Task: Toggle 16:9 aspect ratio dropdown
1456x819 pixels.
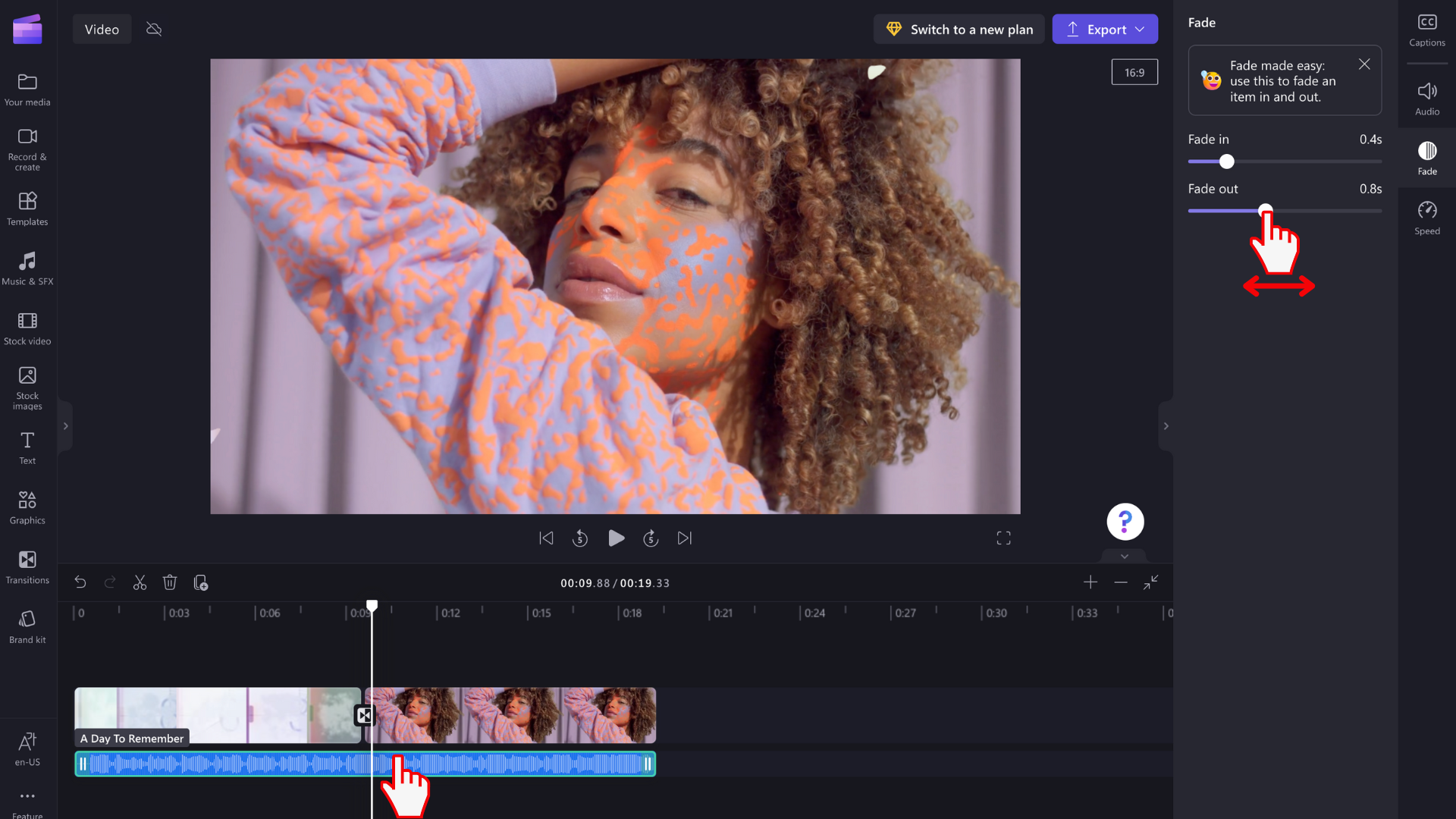Action: 1134,72
